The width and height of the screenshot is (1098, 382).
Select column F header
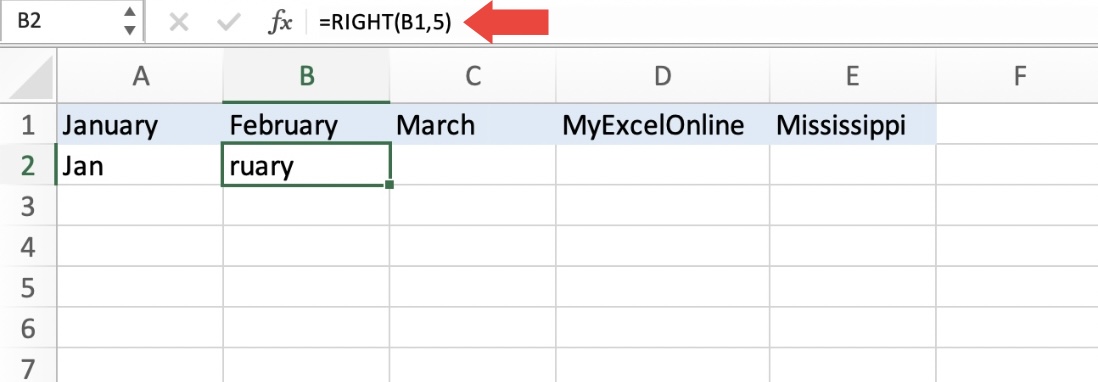(1020, 76)
